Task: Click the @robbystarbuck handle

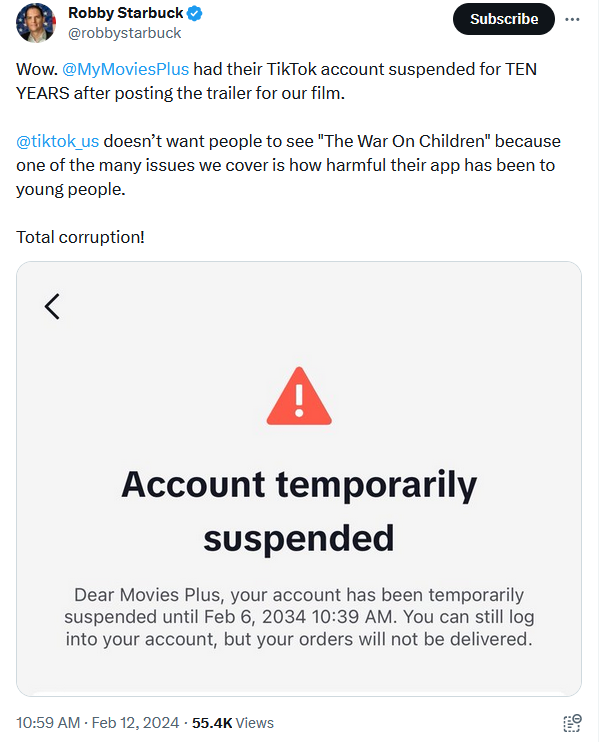Action: (x=124, y=33)
